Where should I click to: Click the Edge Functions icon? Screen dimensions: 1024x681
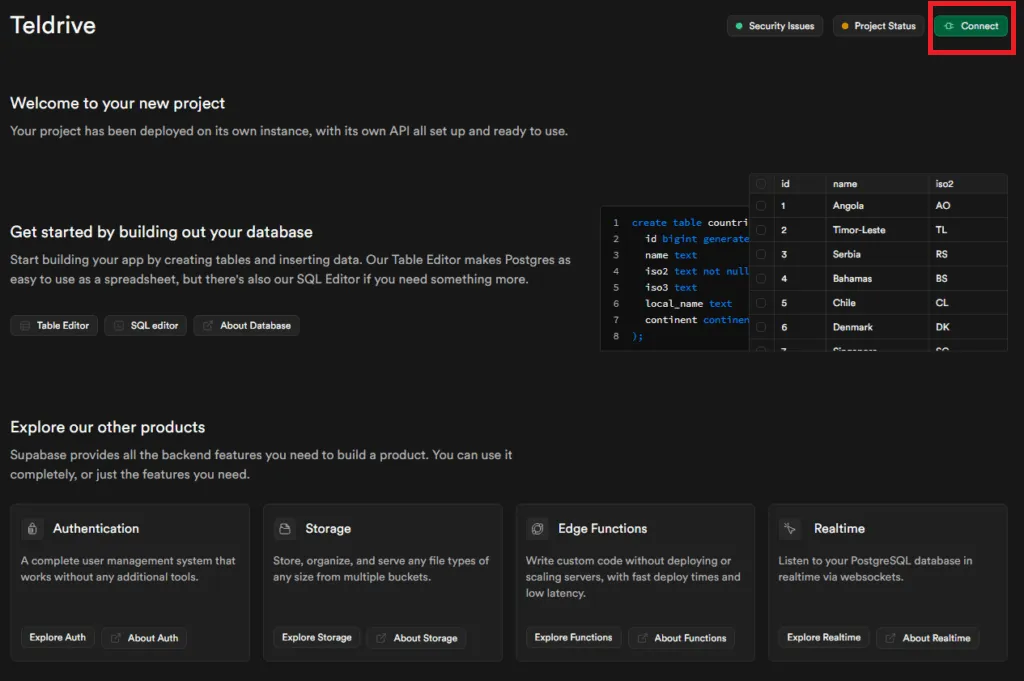tap(538, 529)
